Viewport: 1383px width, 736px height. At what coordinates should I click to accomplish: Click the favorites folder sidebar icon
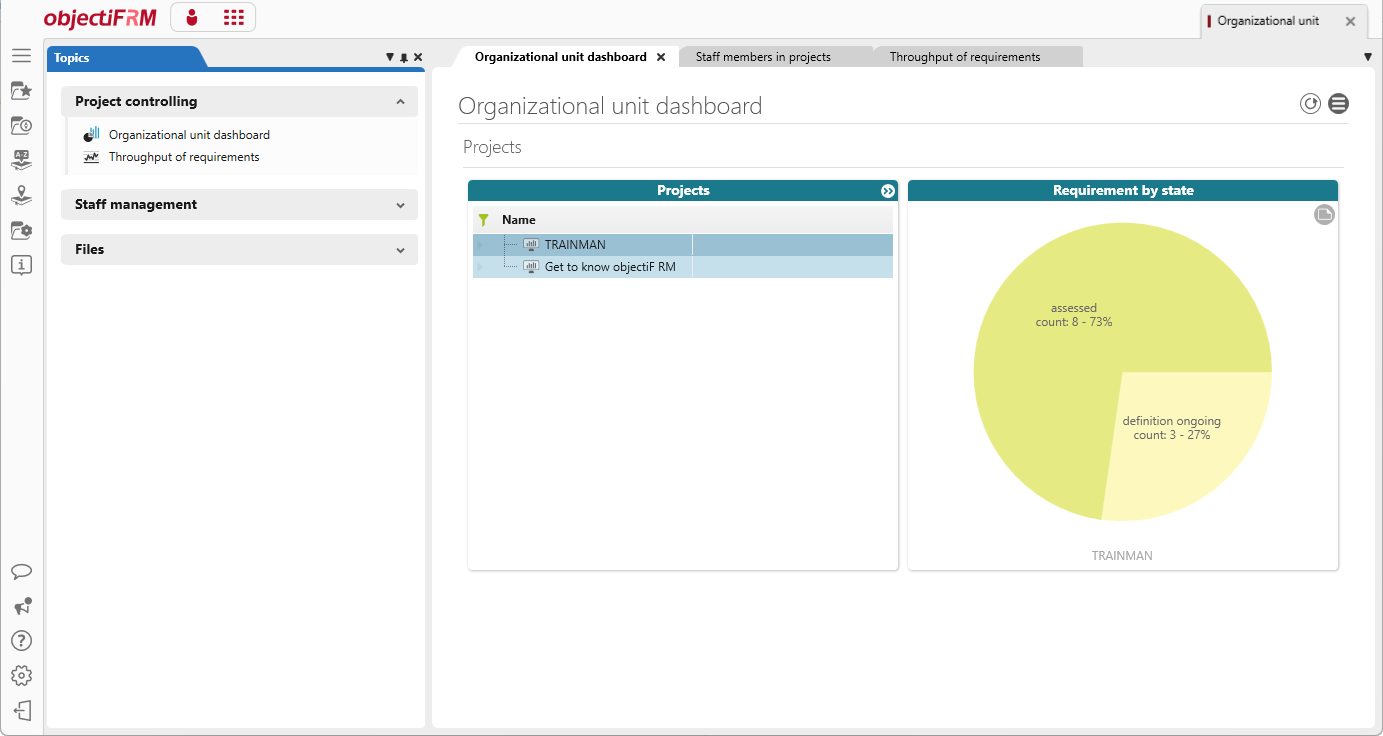(21, 91)
